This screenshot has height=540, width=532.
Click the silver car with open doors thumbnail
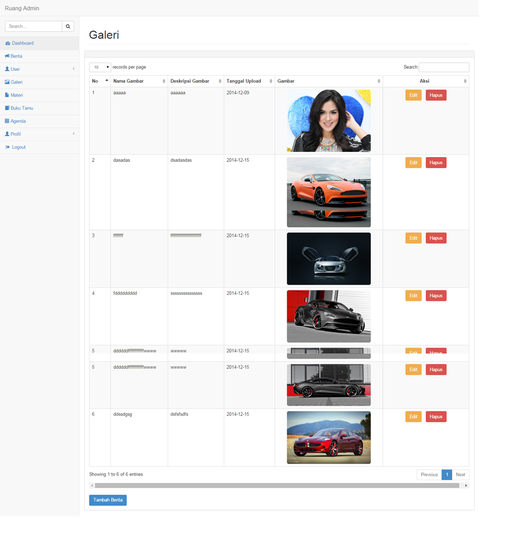(329, 259)
